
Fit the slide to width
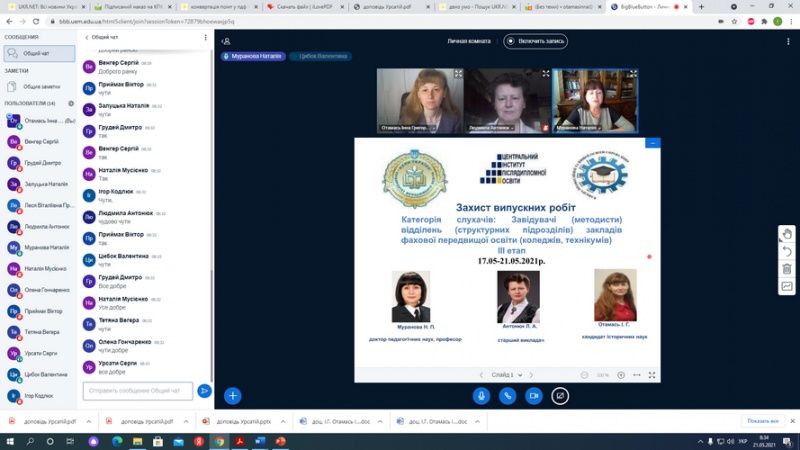tap(637, 375)
